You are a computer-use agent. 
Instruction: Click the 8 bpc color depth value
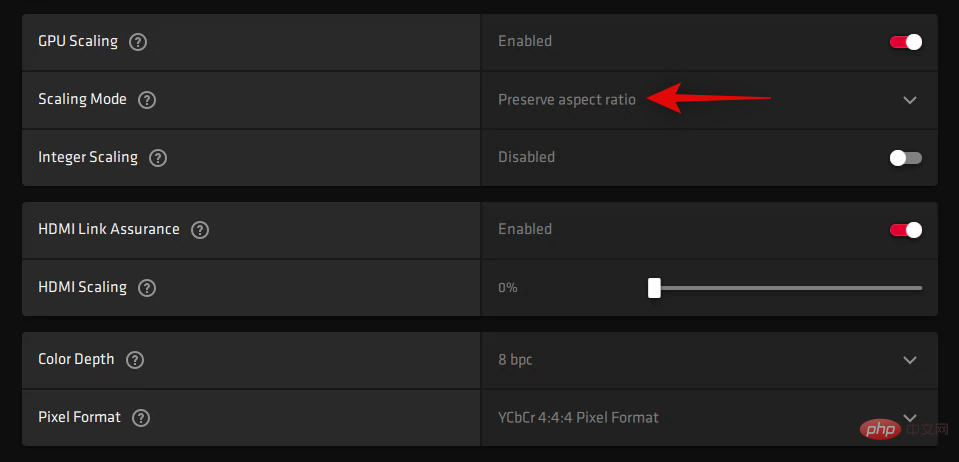pyautogui.click(x=515, y=360)
